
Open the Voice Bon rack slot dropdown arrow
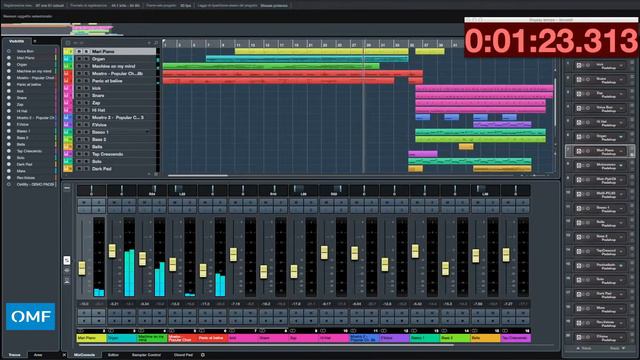point(621,109)
